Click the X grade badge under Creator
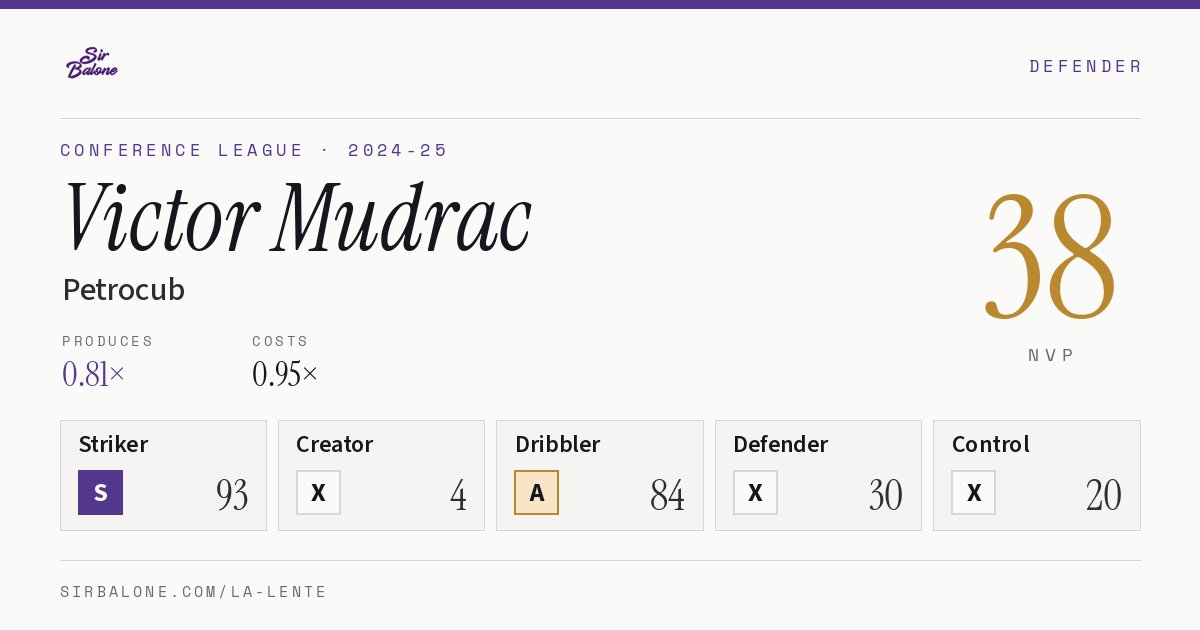 [318, 492]
